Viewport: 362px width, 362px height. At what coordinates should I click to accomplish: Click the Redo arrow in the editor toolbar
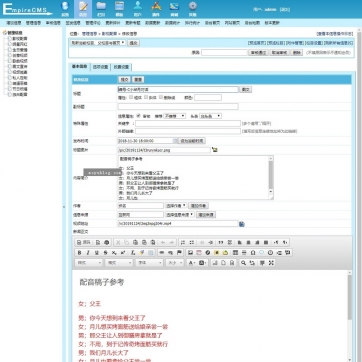[x=172, y=242]
